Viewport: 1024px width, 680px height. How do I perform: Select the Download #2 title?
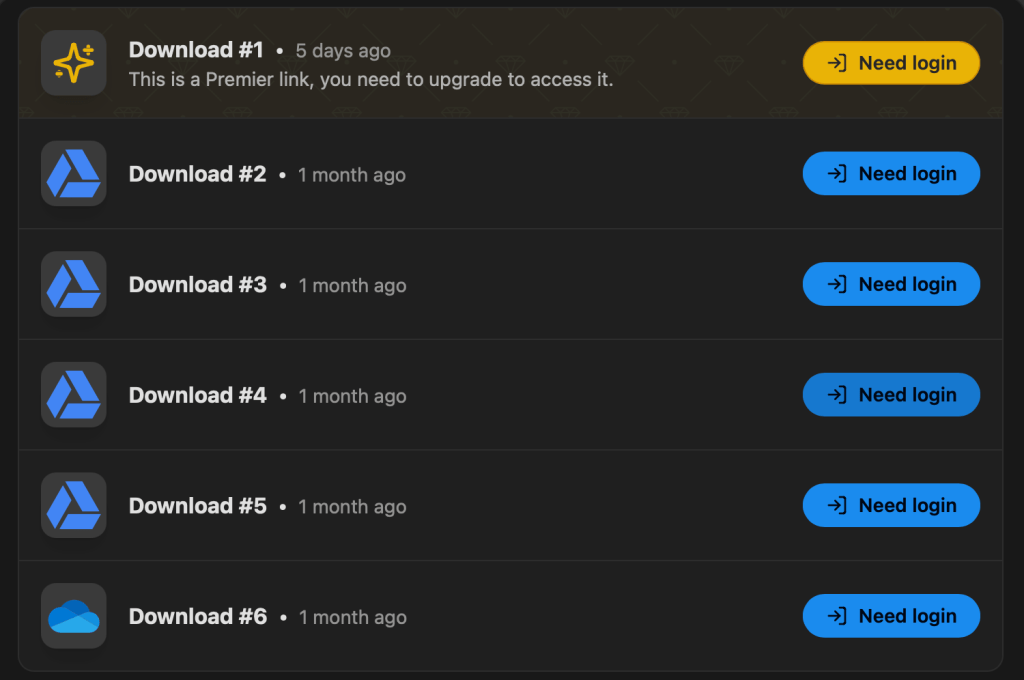tap(197, 174)
